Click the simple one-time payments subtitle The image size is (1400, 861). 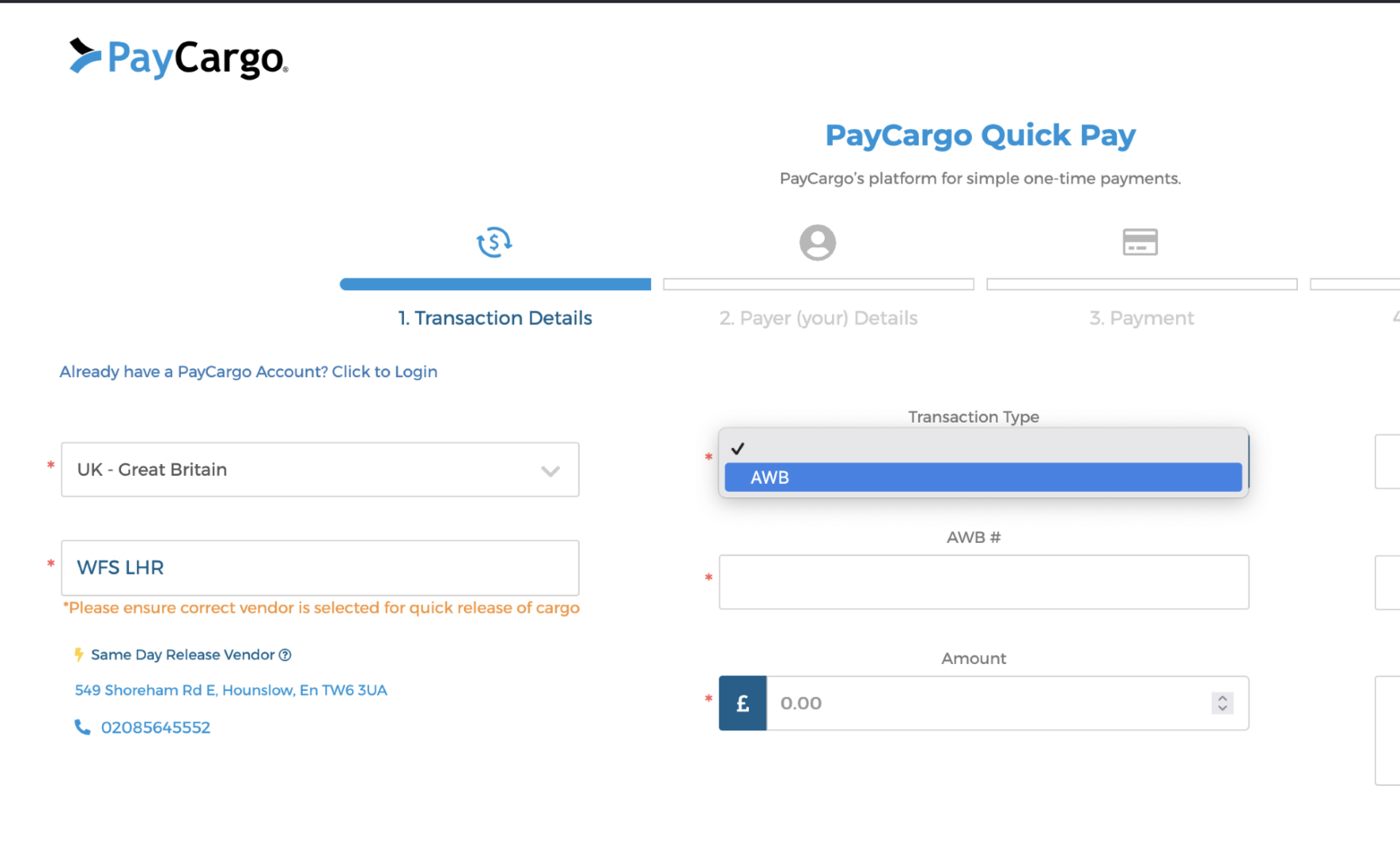(980, 179)
